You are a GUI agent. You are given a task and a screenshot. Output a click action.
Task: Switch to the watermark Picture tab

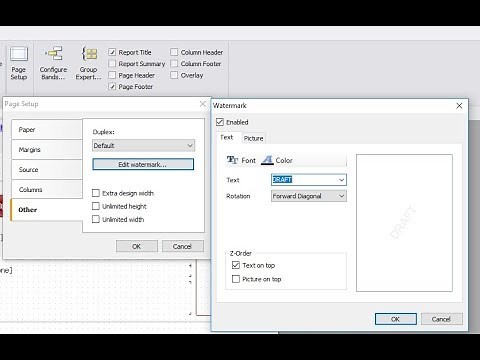[253, 138]
